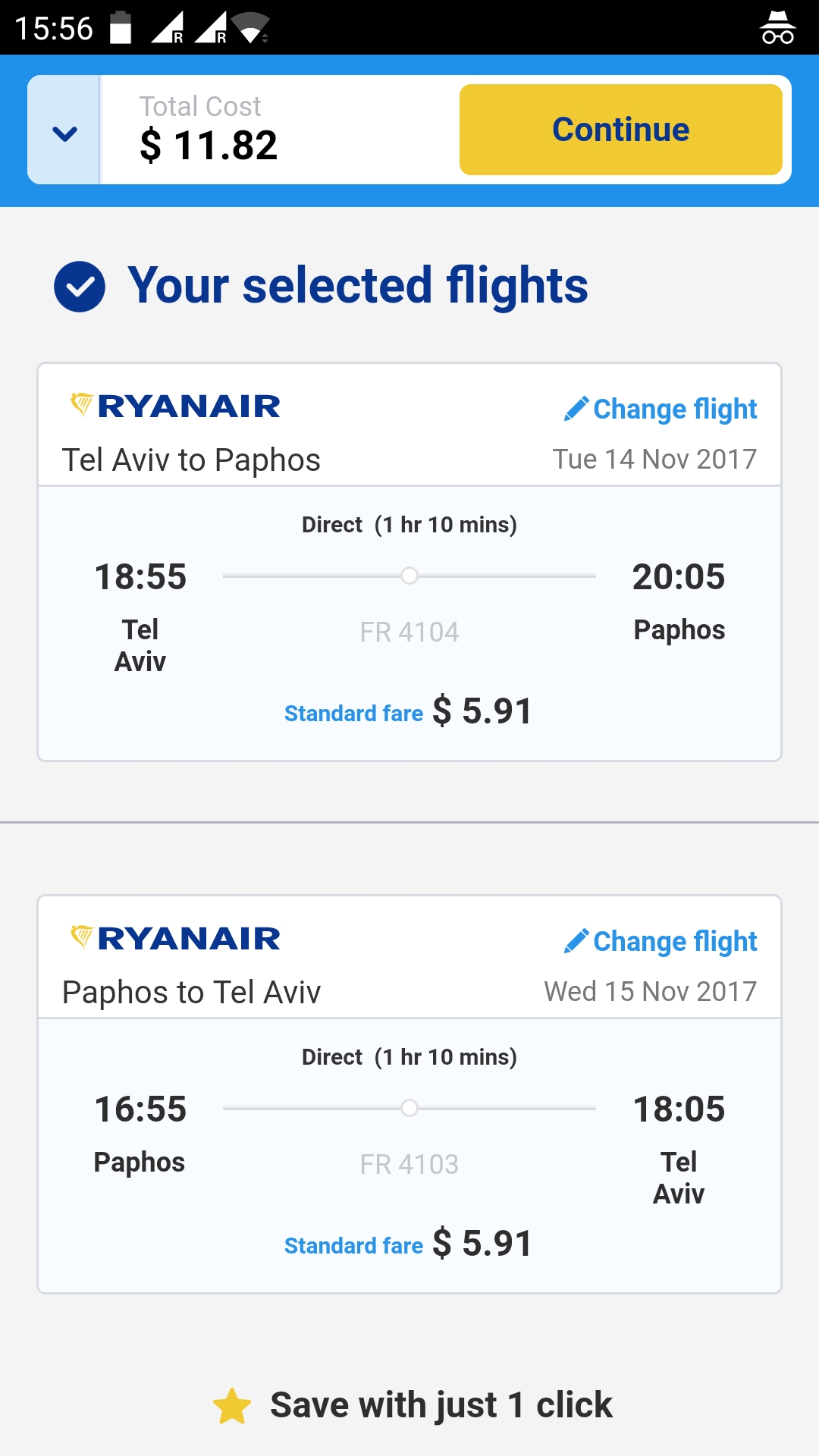819x1456 pixels.
Task: Click the blue checkmark beside Your selected flights
Action: [80, 287]
